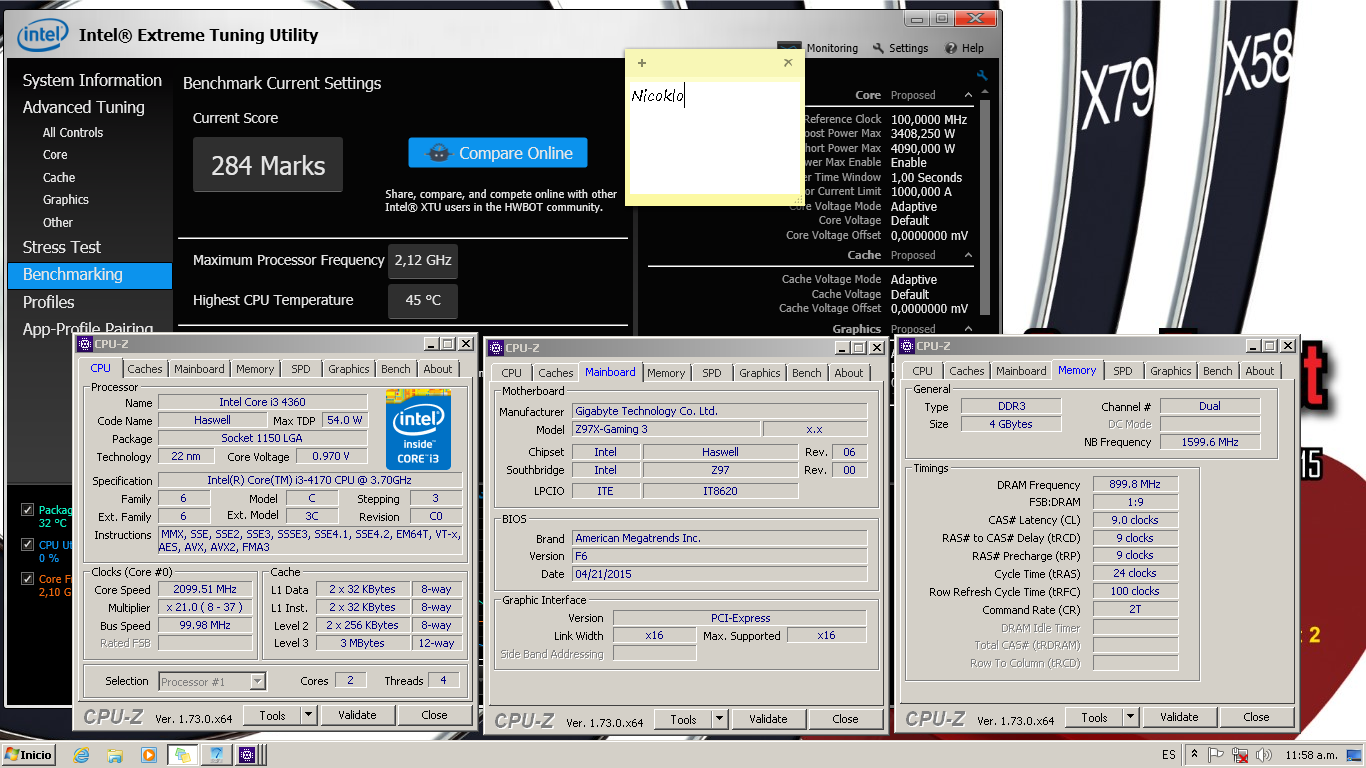Click Validate in first CPU-Z window
Screen dimensions: 1366x768
tap(357, 715)
